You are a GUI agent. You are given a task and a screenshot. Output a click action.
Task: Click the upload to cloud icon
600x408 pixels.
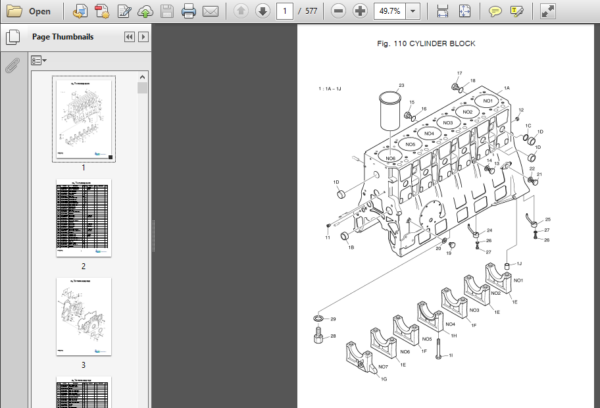[145, 11]
